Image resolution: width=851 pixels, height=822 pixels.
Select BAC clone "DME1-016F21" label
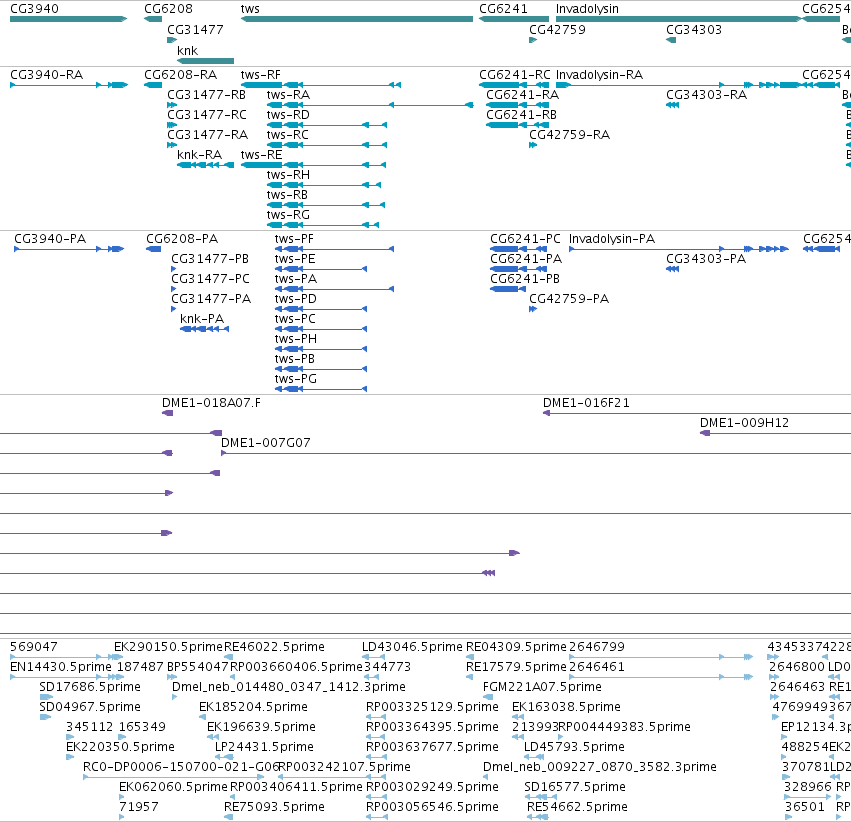586,403
